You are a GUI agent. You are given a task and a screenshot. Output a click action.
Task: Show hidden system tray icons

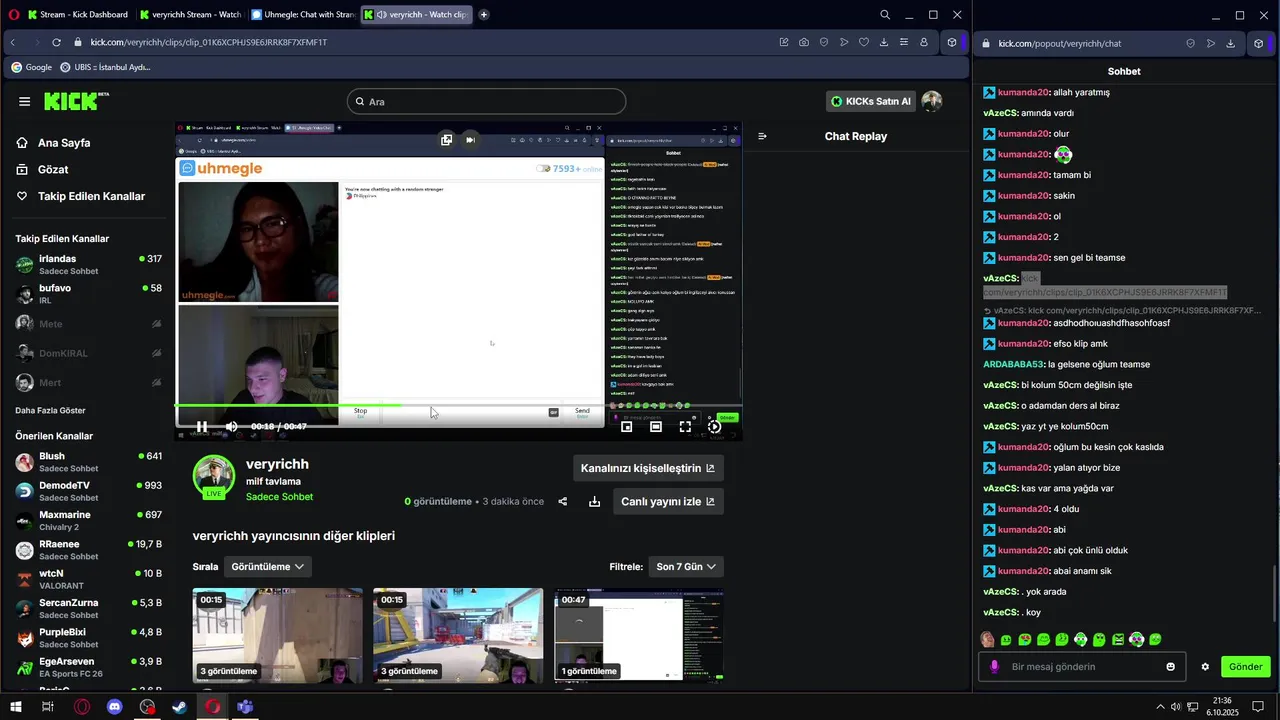1160,707
